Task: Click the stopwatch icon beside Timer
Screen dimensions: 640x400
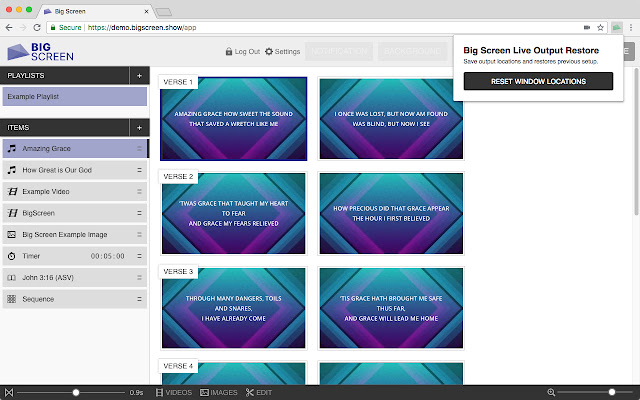Action: (x=12, y=256)
